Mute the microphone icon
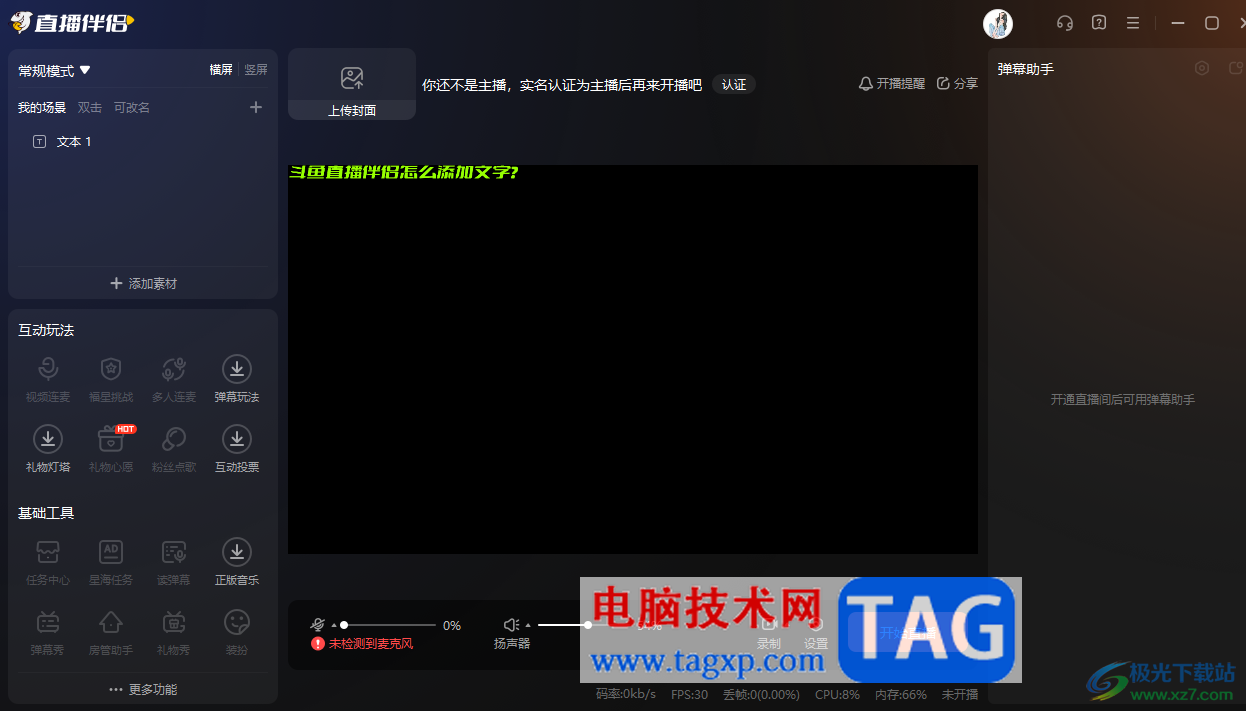Viewport: 1246px width, 711px height. pos(318,624)
